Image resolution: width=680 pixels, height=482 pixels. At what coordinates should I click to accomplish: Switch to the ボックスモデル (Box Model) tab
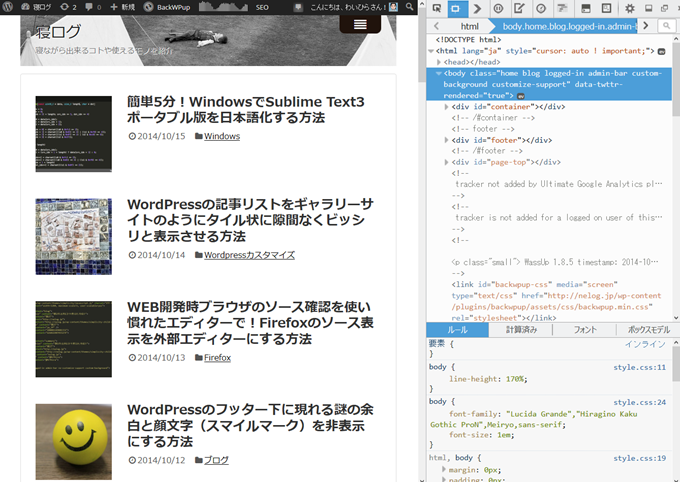coord(649,330)
